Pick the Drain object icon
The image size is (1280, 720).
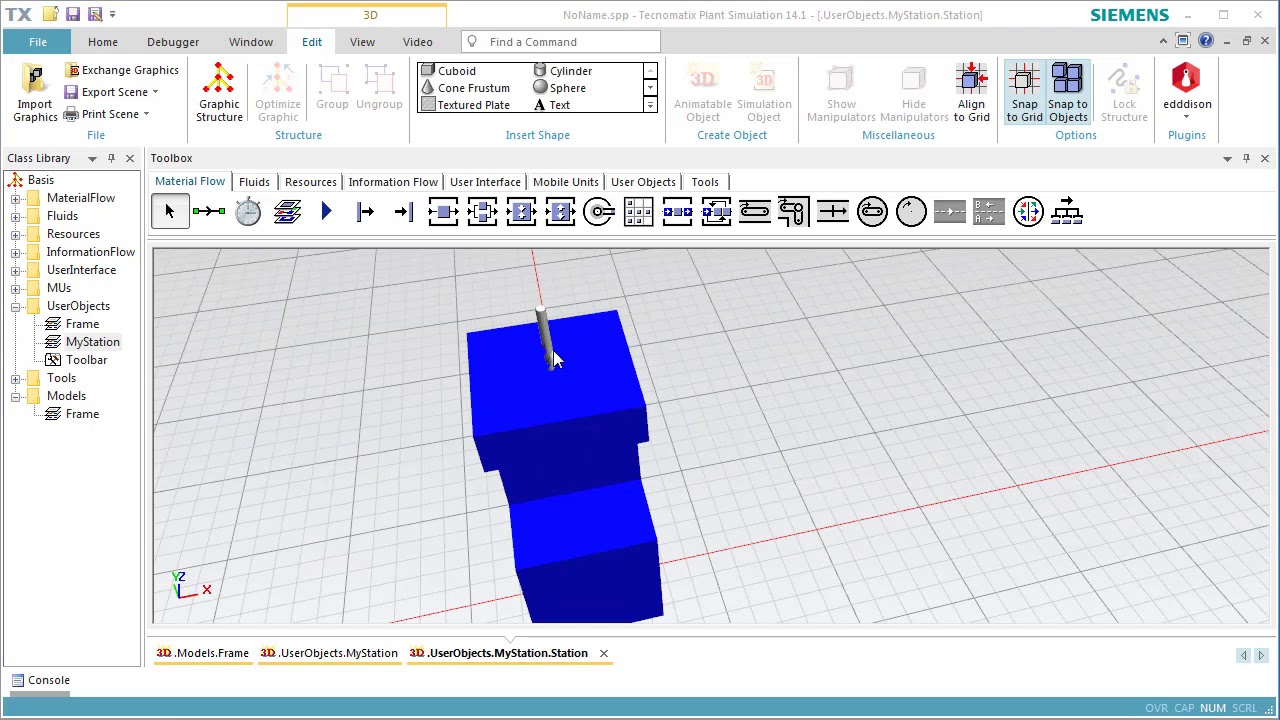click(x=404, y=211)
